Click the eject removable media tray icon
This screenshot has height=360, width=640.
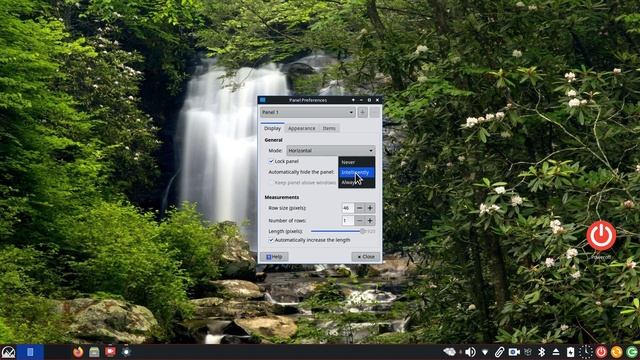(556, 352)
